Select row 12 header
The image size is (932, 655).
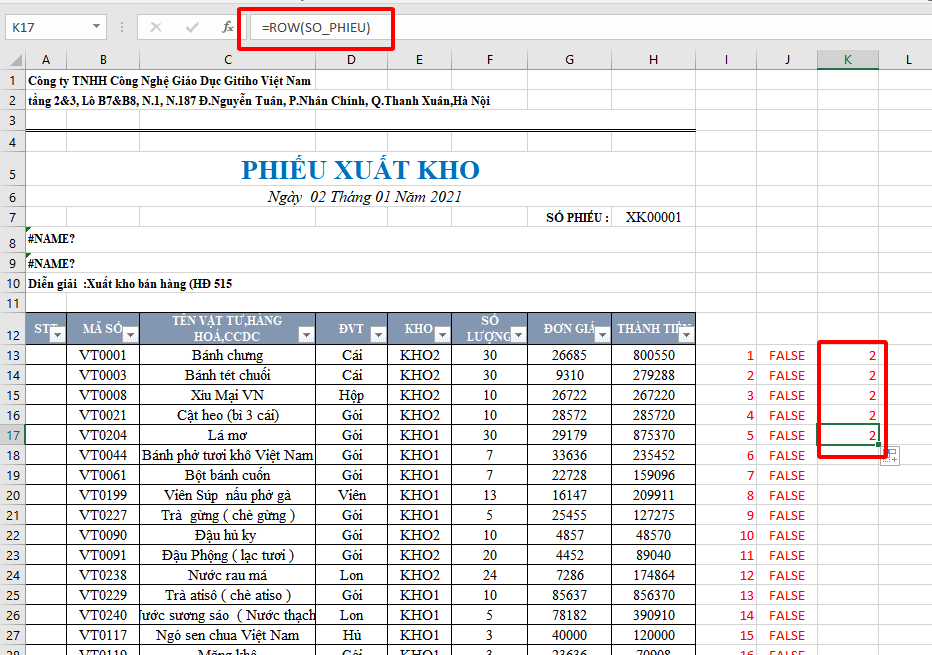[x=12, y=329]
